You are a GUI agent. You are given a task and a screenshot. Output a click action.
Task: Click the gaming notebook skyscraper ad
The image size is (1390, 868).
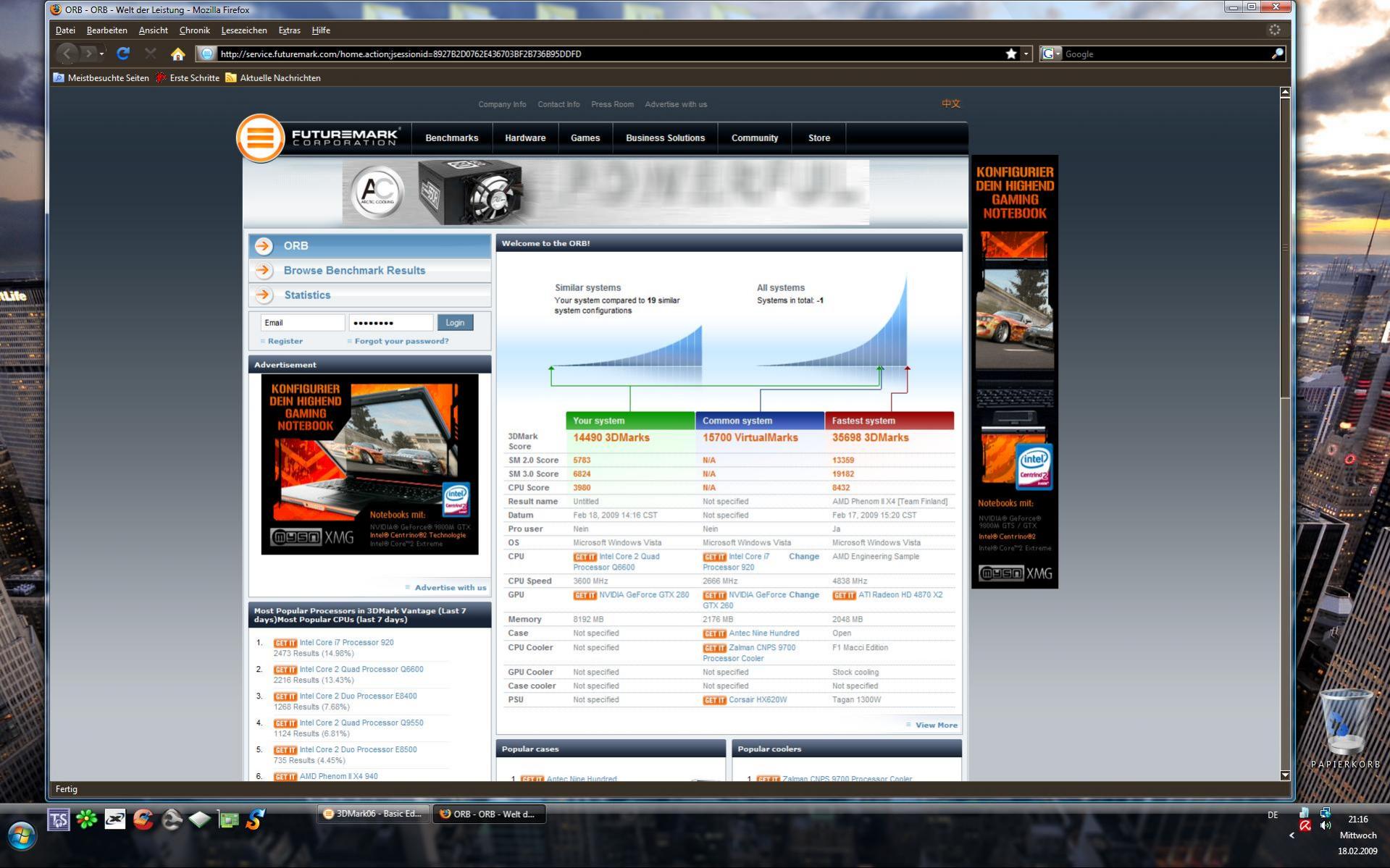point(1014,371)
